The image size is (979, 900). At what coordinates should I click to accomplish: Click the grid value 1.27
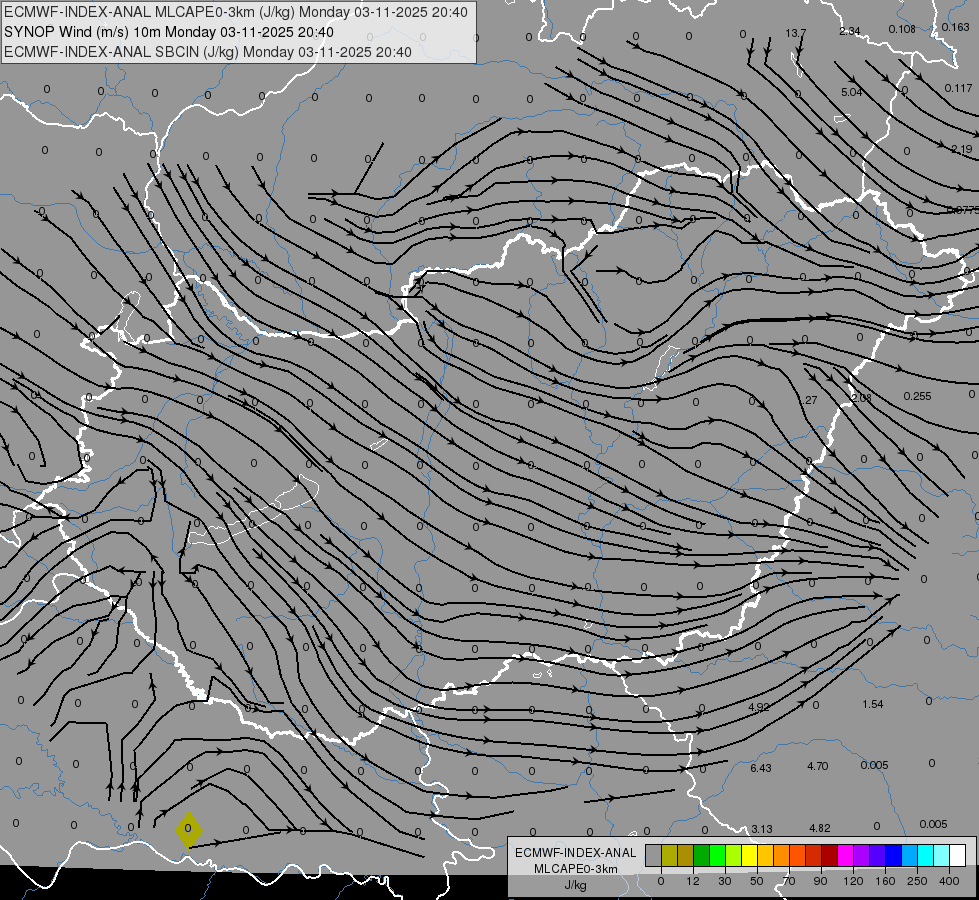[810, 400]
